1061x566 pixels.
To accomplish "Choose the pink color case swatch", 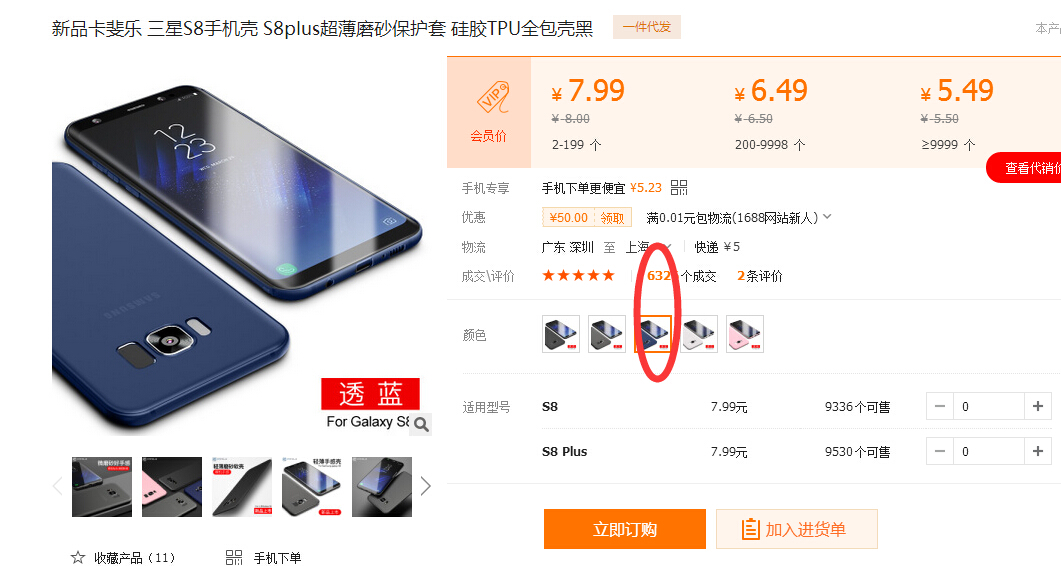I will (745, 334).
